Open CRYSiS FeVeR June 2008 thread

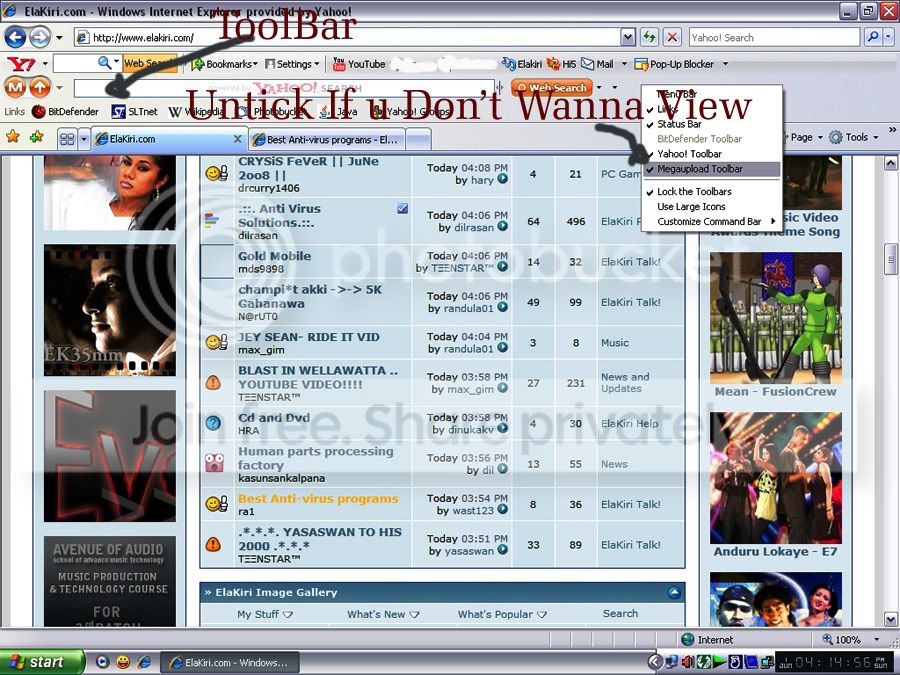[308, 168]
